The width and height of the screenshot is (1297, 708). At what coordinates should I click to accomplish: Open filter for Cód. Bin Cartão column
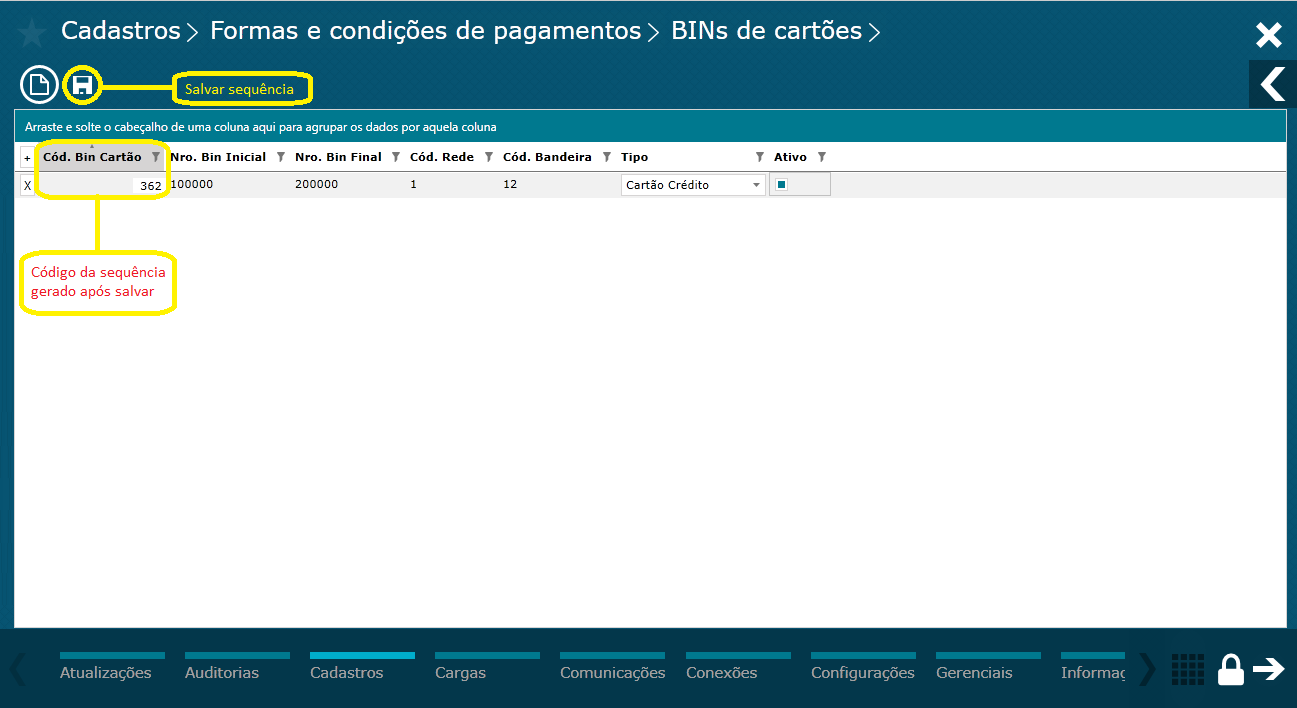coord(155,157)
